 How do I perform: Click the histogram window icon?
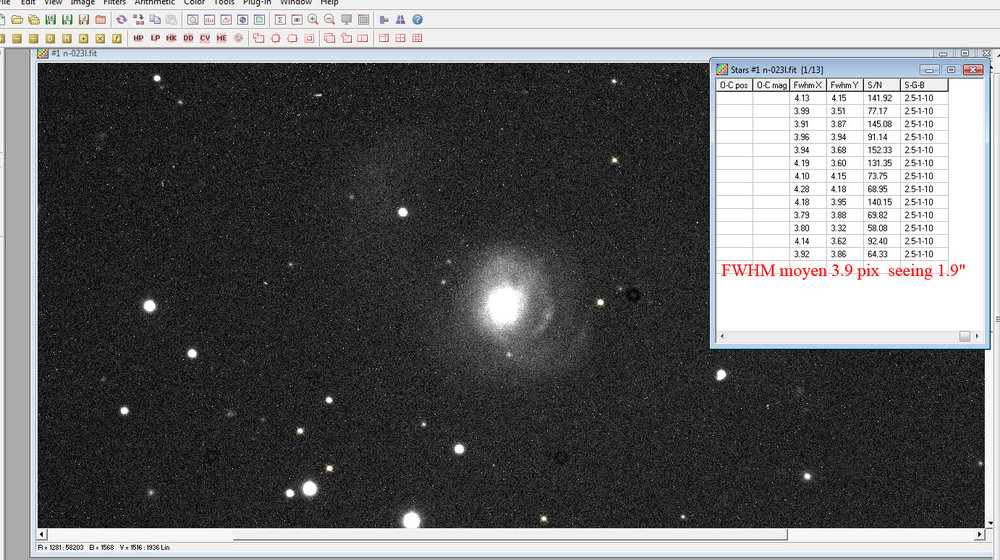click(x=209, y=20)
